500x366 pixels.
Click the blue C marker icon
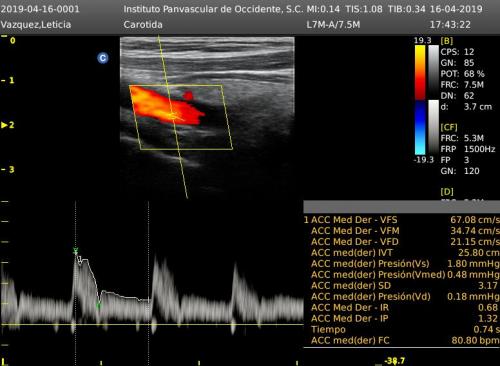[103, 58]
